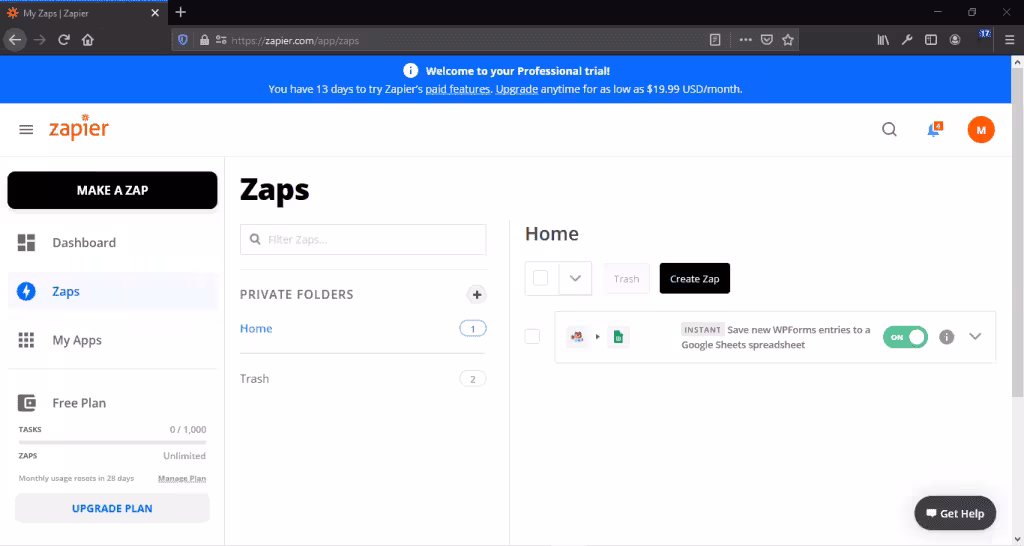Click the UPGRADE PLAN button
The width and height of the screenshot is (1024, 546).
click(112, 508)
